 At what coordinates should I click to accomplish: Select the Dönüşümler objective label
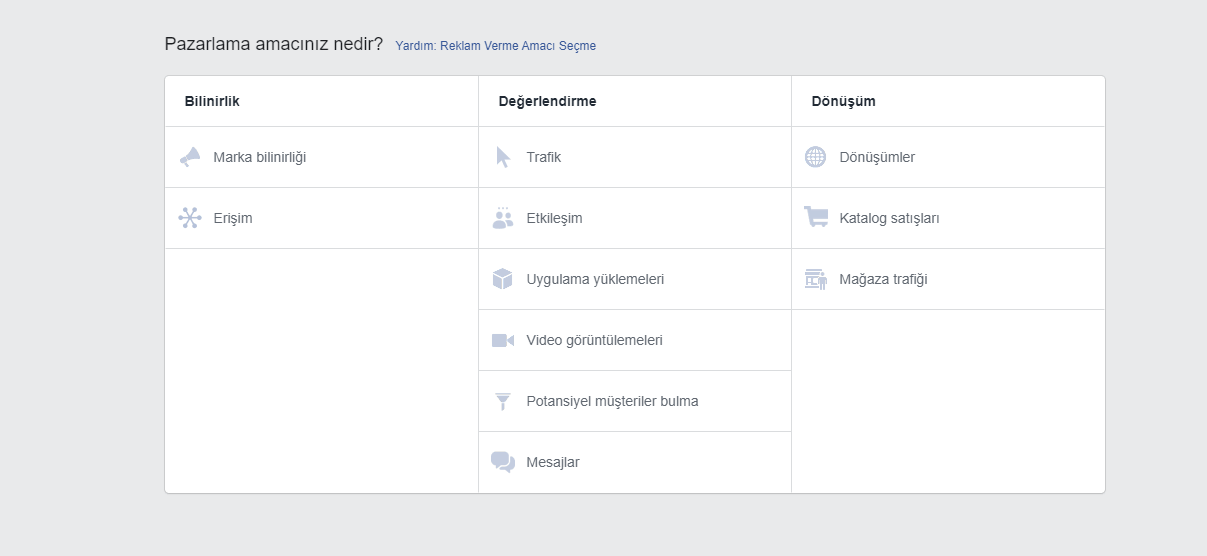tap(878, 157)
